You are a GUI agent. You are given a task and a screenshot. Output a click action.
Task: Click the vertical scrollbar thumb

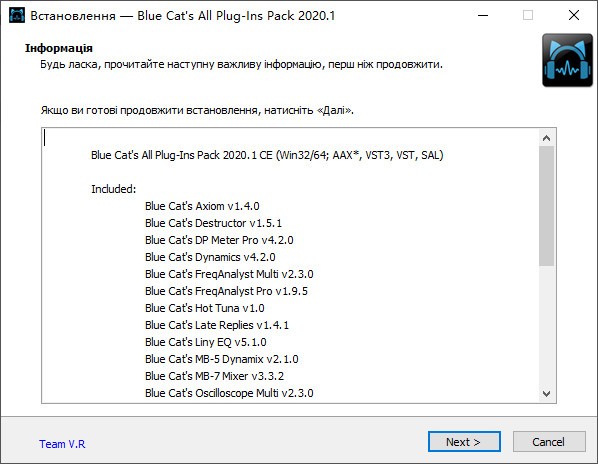(547, 206)
